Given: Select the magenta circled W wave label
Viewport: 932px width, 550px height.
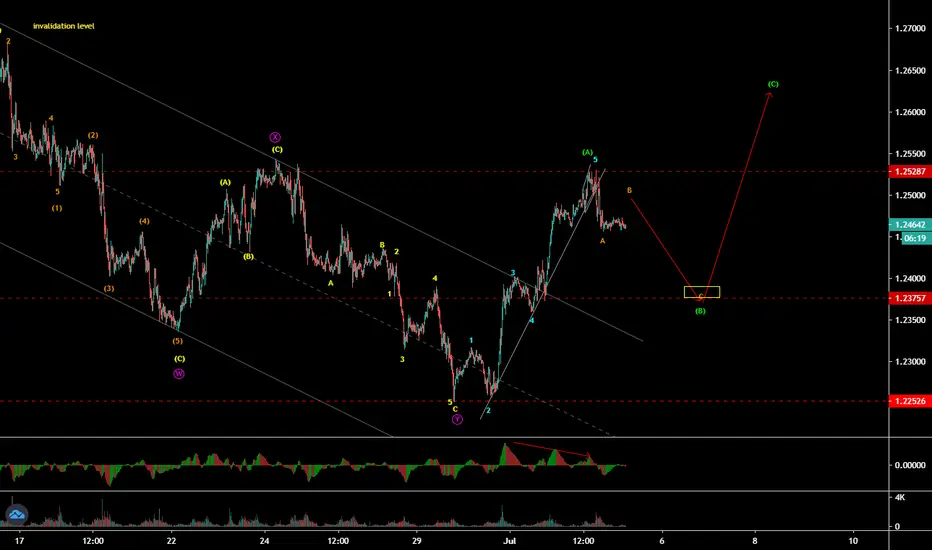Looking at the screenshot, I should (x=179, y=374).
